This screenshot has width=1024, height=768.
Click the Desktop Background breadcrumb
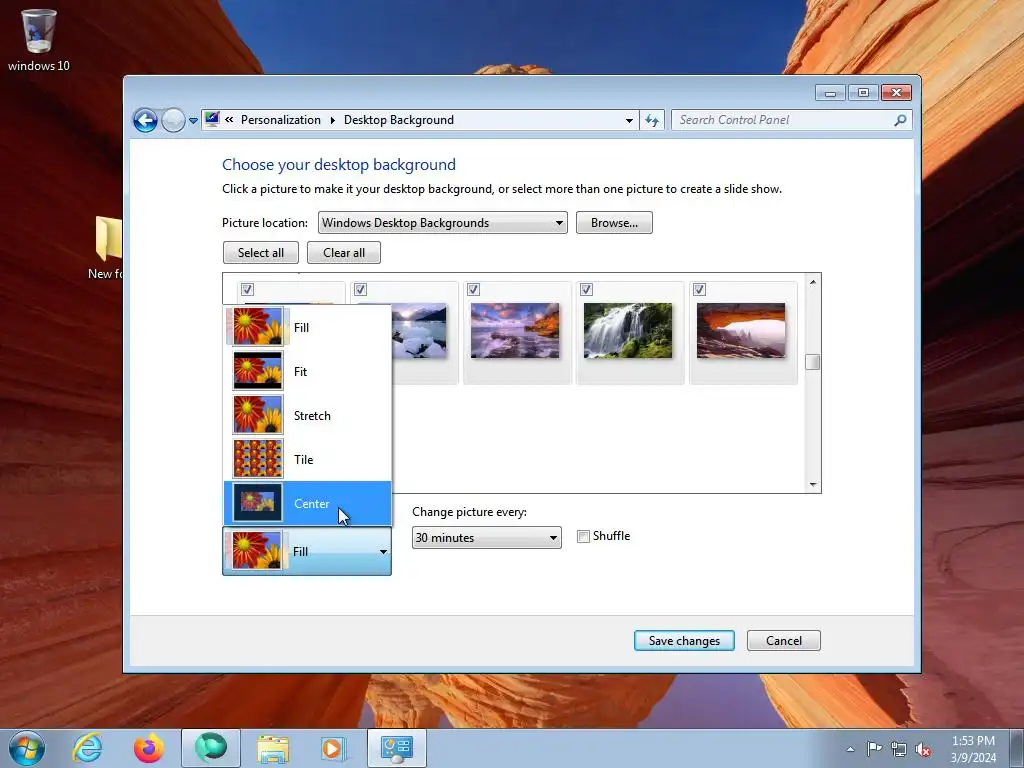pyautogui.click(x=399, y=120)
